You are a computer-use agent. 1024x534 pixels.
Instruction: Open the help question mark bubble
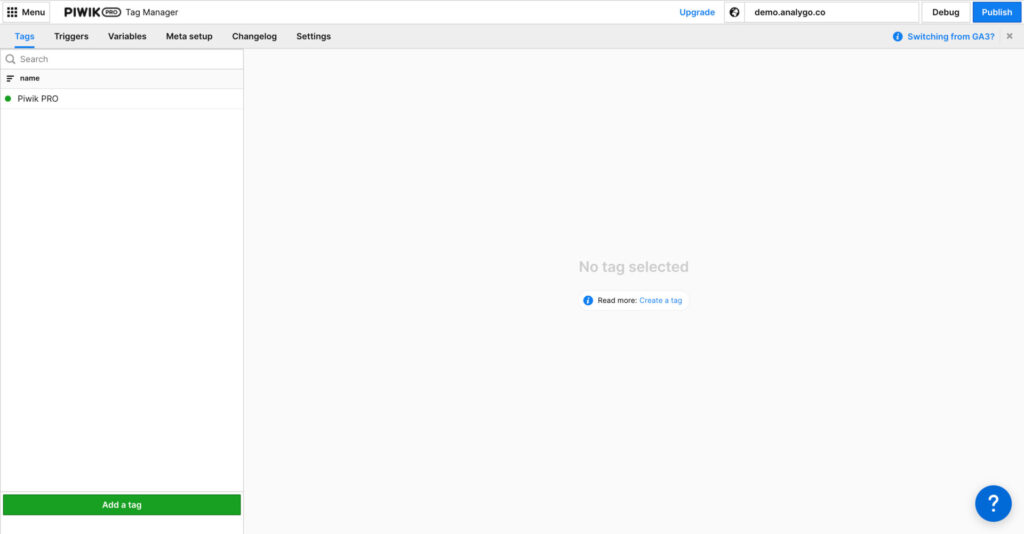[x=992, y=502]
